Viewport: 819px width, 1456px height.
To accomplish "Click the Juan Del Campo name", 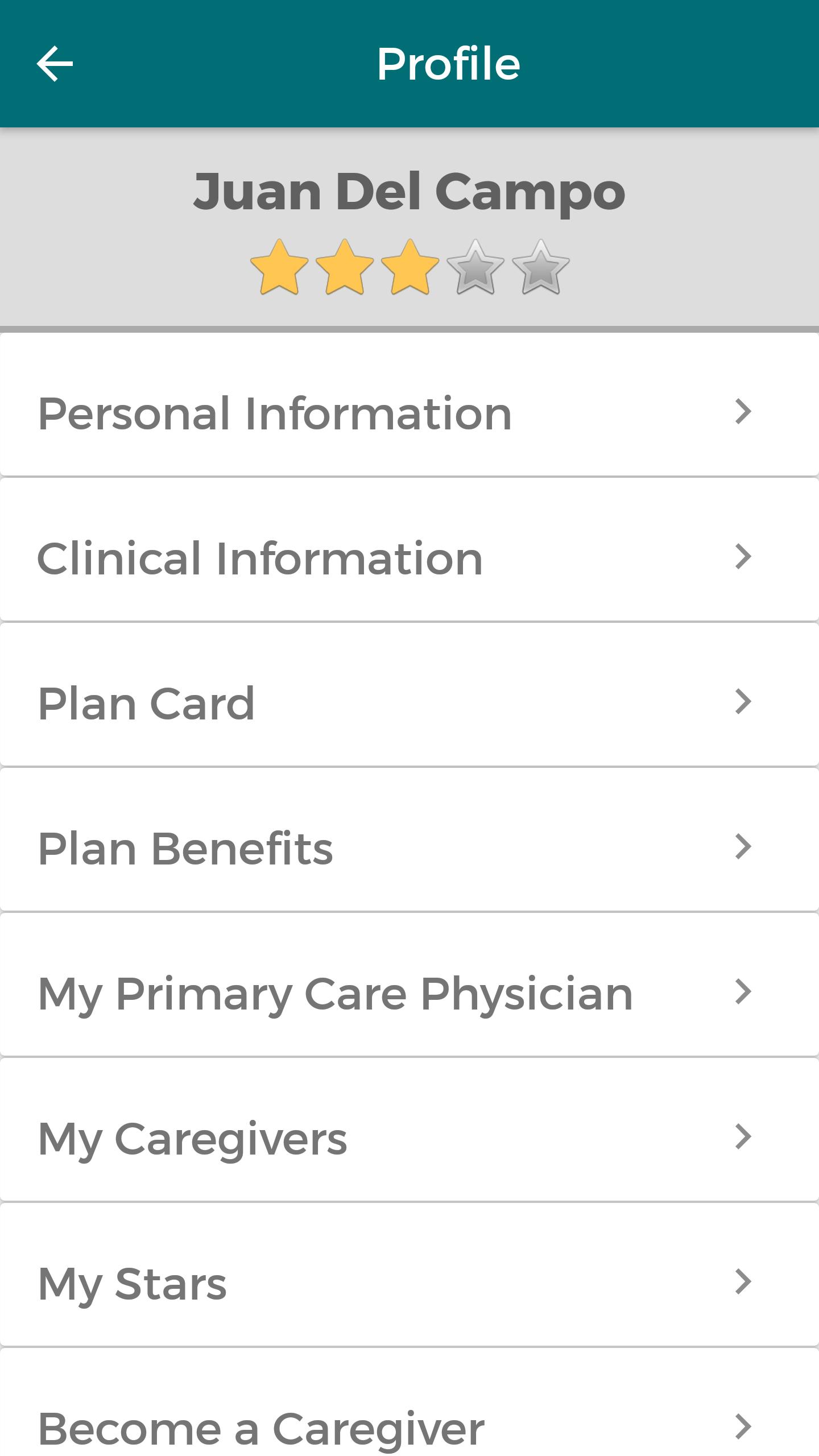I will (x=409, y=192).
